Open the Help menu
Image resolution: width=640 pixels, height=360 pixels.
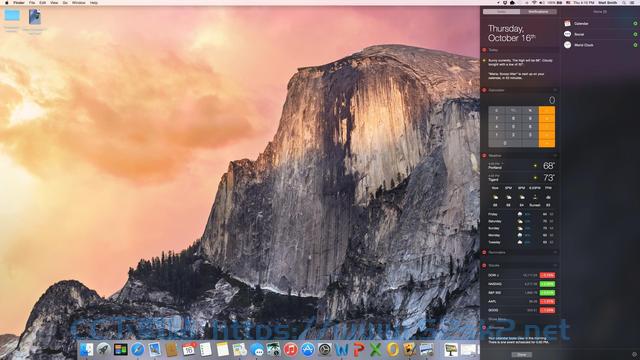pos(94,2)
